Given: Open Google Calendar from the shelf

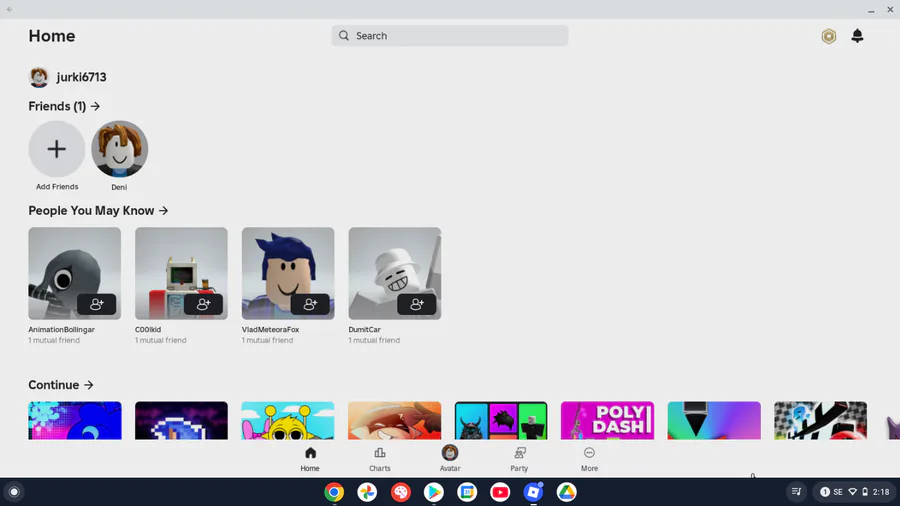Looking at the screenshot, I should click(x=467, y=492).
